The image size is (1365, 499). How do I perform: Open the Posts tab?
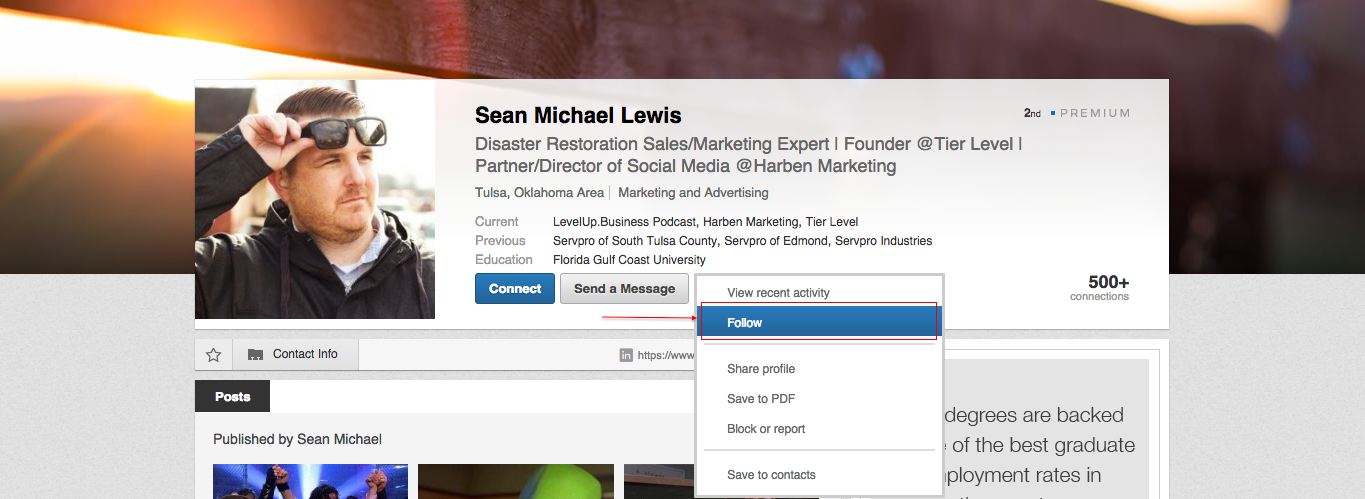tap(232, 397)
